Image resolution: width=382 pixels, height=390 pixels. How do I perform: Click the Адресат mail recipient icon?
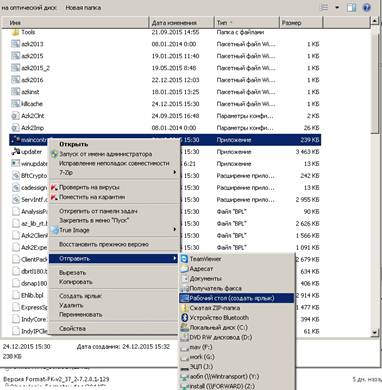coord(184,269)
